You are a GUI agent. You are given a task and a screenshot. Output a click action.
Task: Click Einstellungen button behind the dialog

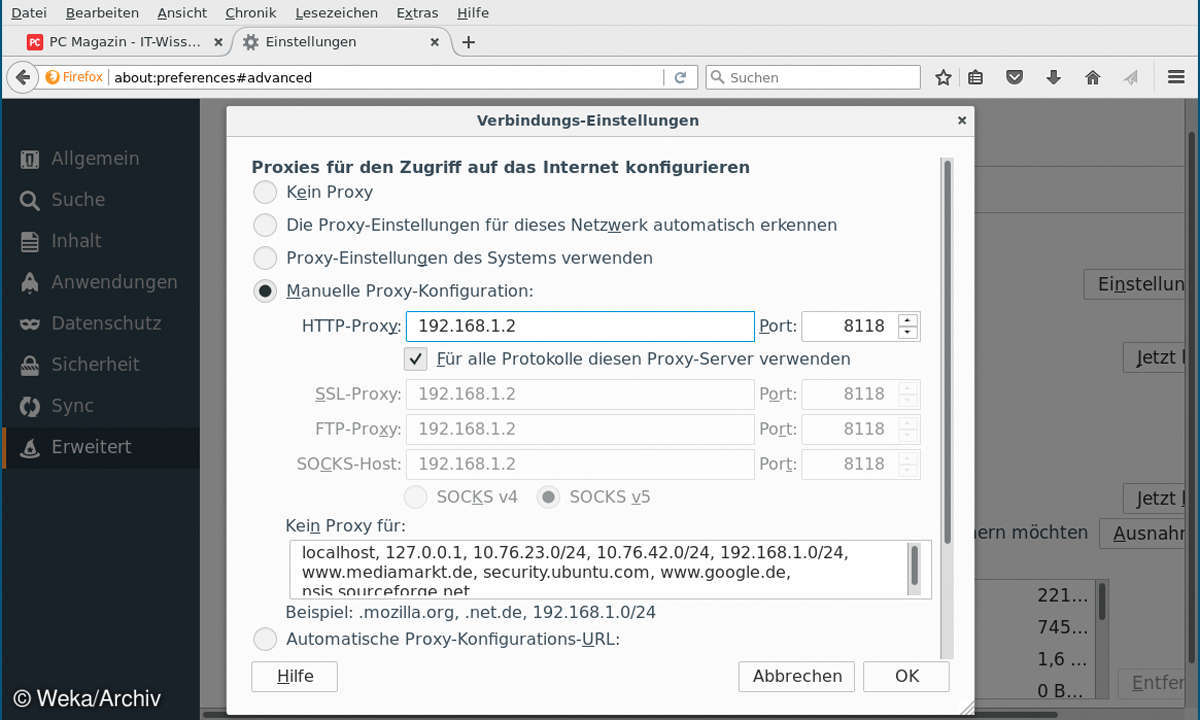pos(1136,284)
